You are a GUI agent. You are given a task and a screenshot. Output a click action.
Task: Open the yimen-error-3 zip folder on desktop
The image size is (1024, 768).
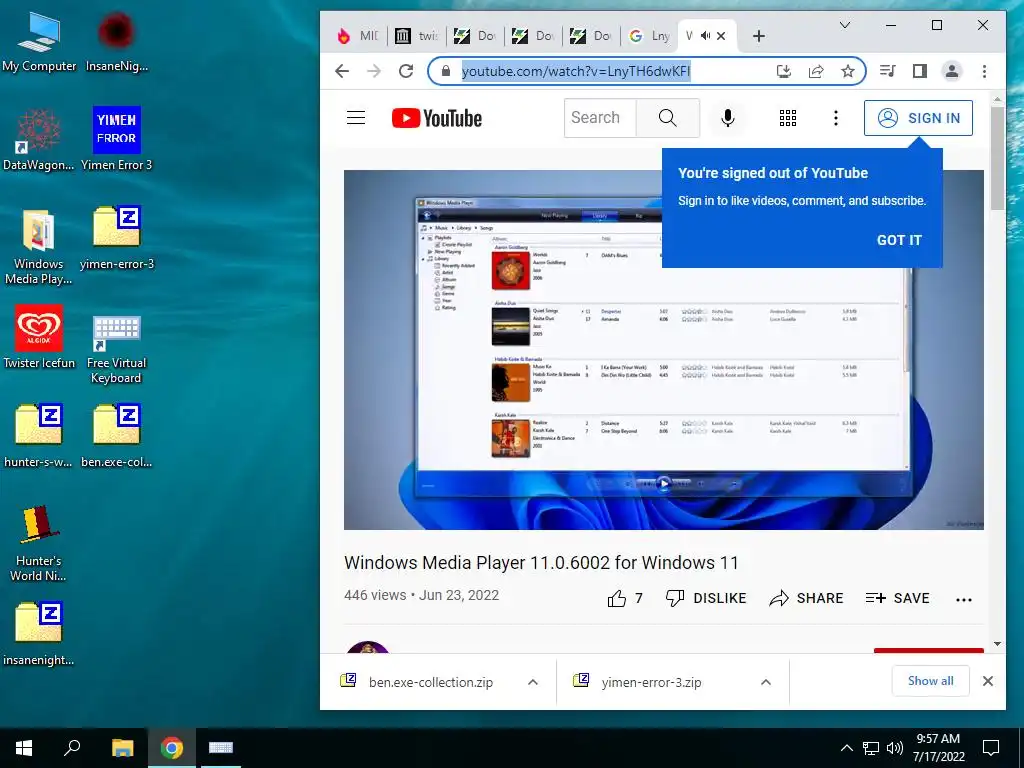[116, 238]
